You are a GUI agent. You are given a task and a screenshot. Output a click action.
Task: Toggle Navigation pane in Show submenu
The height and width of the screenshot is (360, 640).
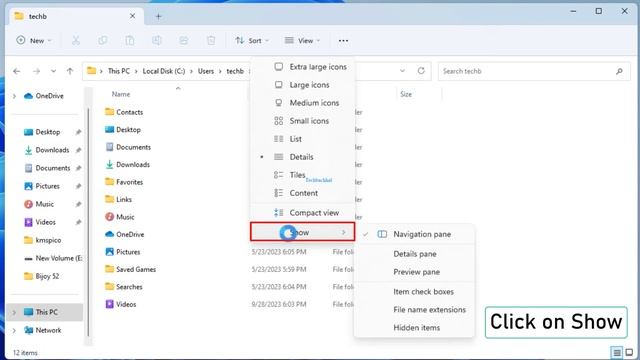(414, 234)
